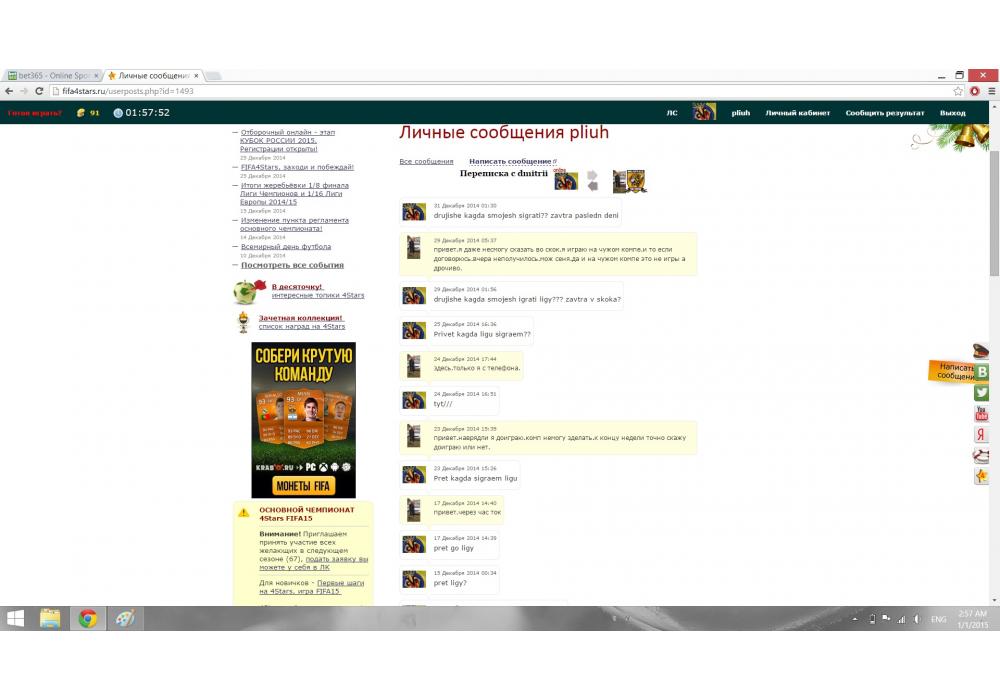Click Написать сообщение link above conversation

[510, 161]
